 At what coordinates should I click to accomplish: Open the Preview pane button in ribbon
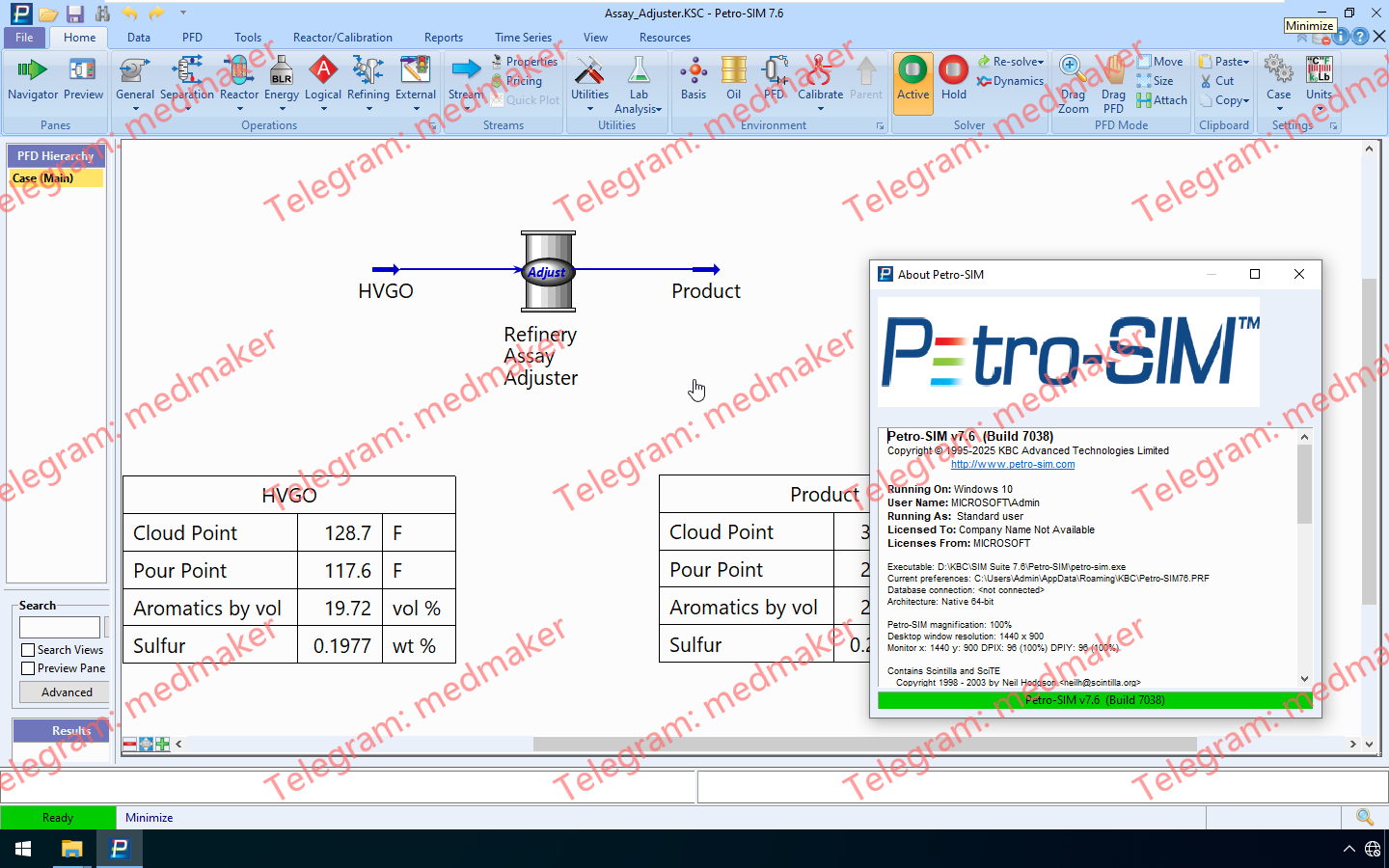(x=83, y=78)
